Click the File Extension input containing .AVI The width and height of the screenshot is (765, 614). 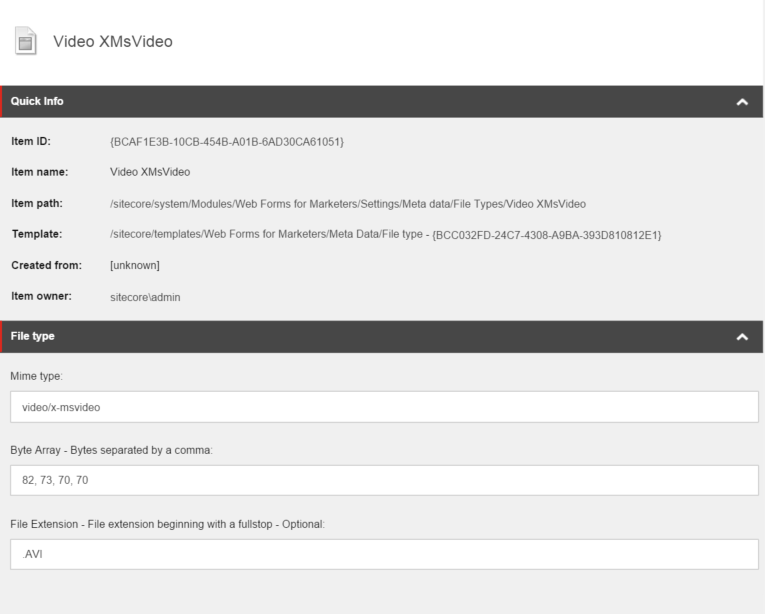coord(380,553)
